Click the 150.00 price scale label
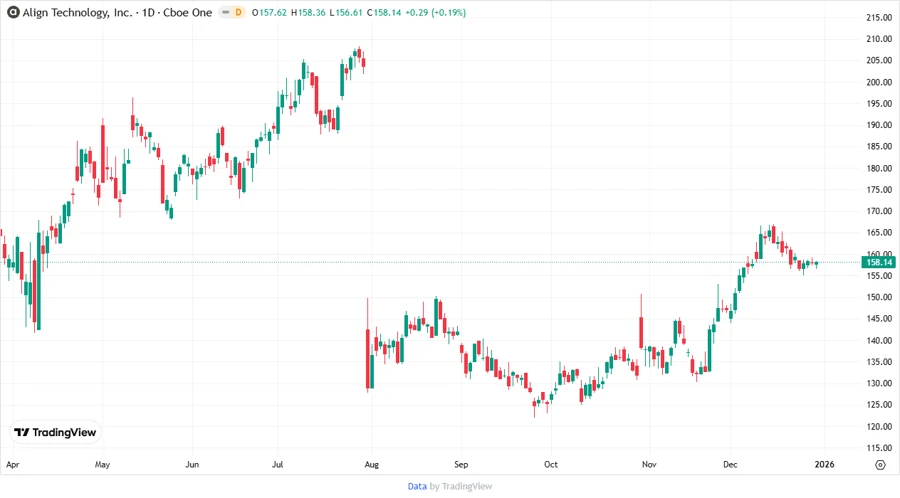900x498 pixels. [x=879, y=297]
